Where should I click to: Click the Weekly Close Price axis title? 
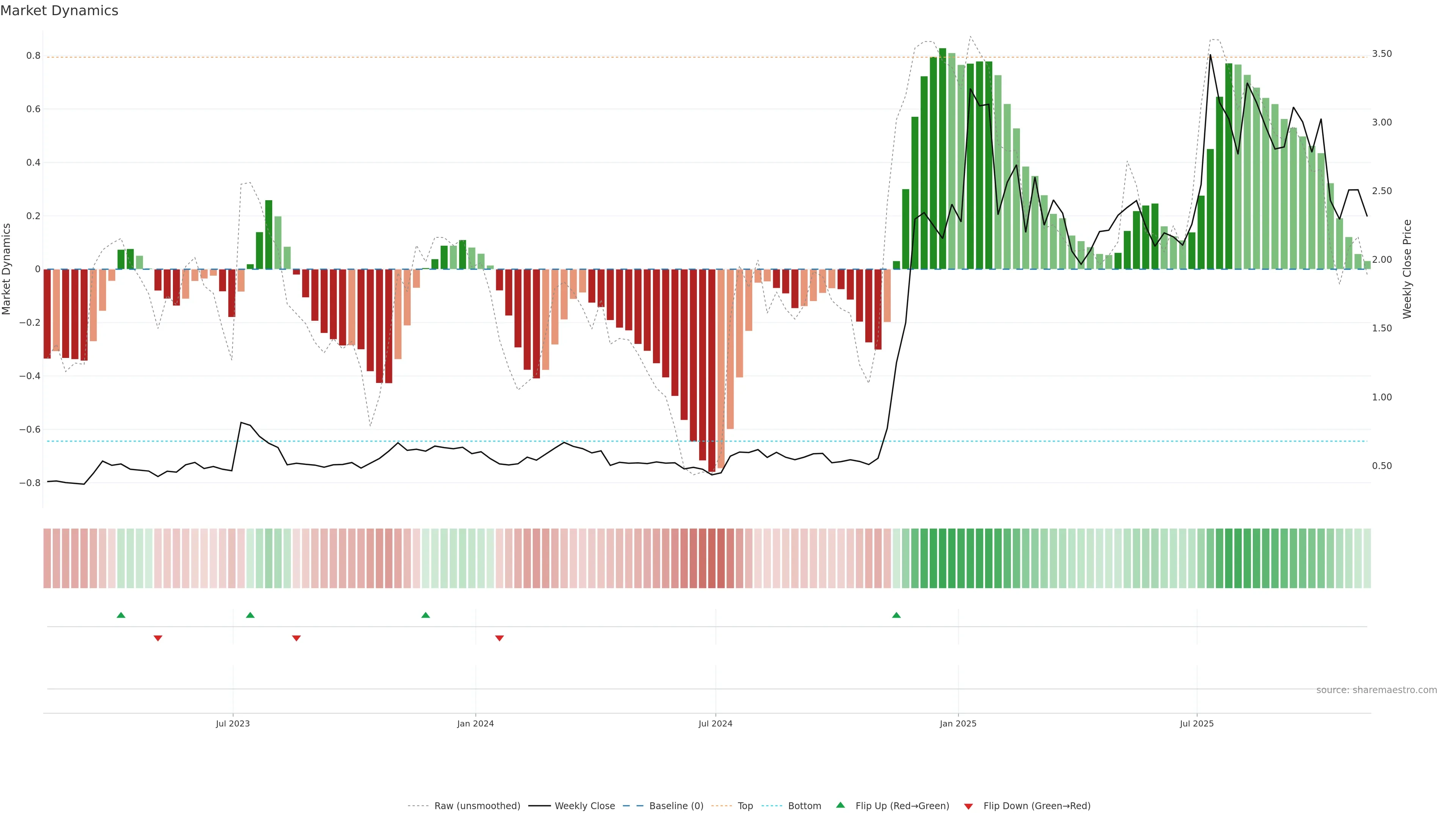[1407, 269]
